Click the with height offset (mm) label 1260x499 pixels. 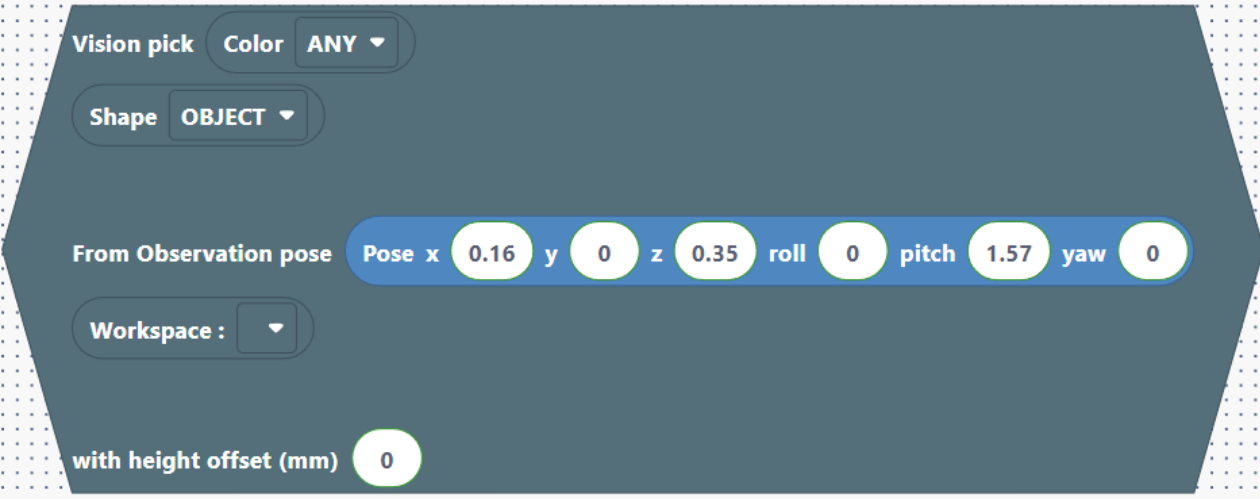[205, 461]
